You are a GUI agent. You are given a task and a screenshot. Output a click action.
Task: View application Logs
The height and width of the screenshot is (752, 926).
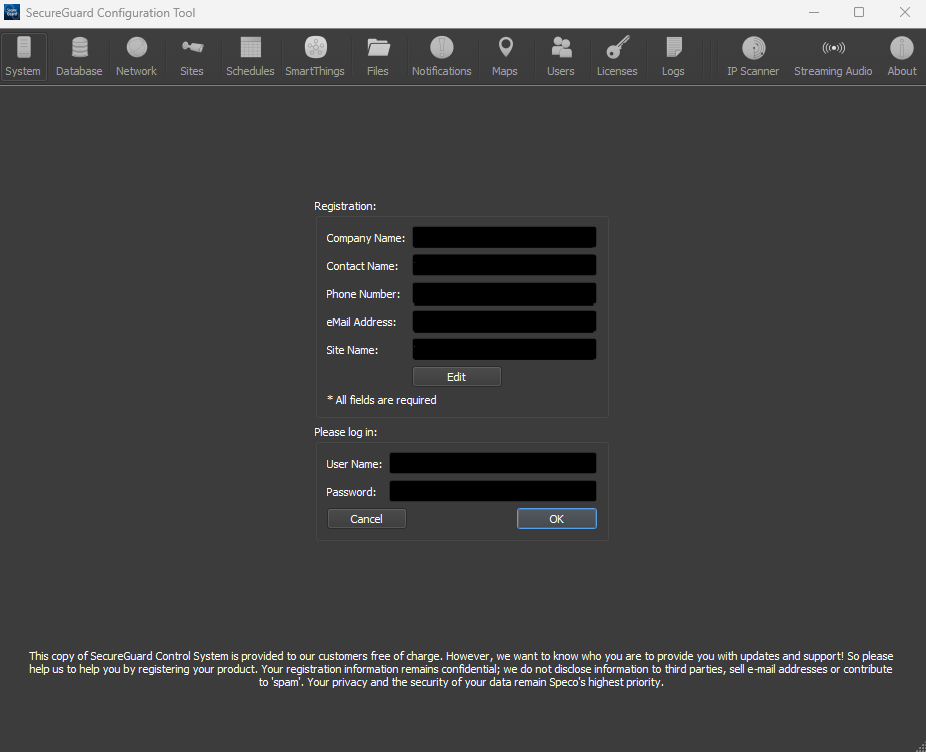pyautogui.click(x=672, y=55)
